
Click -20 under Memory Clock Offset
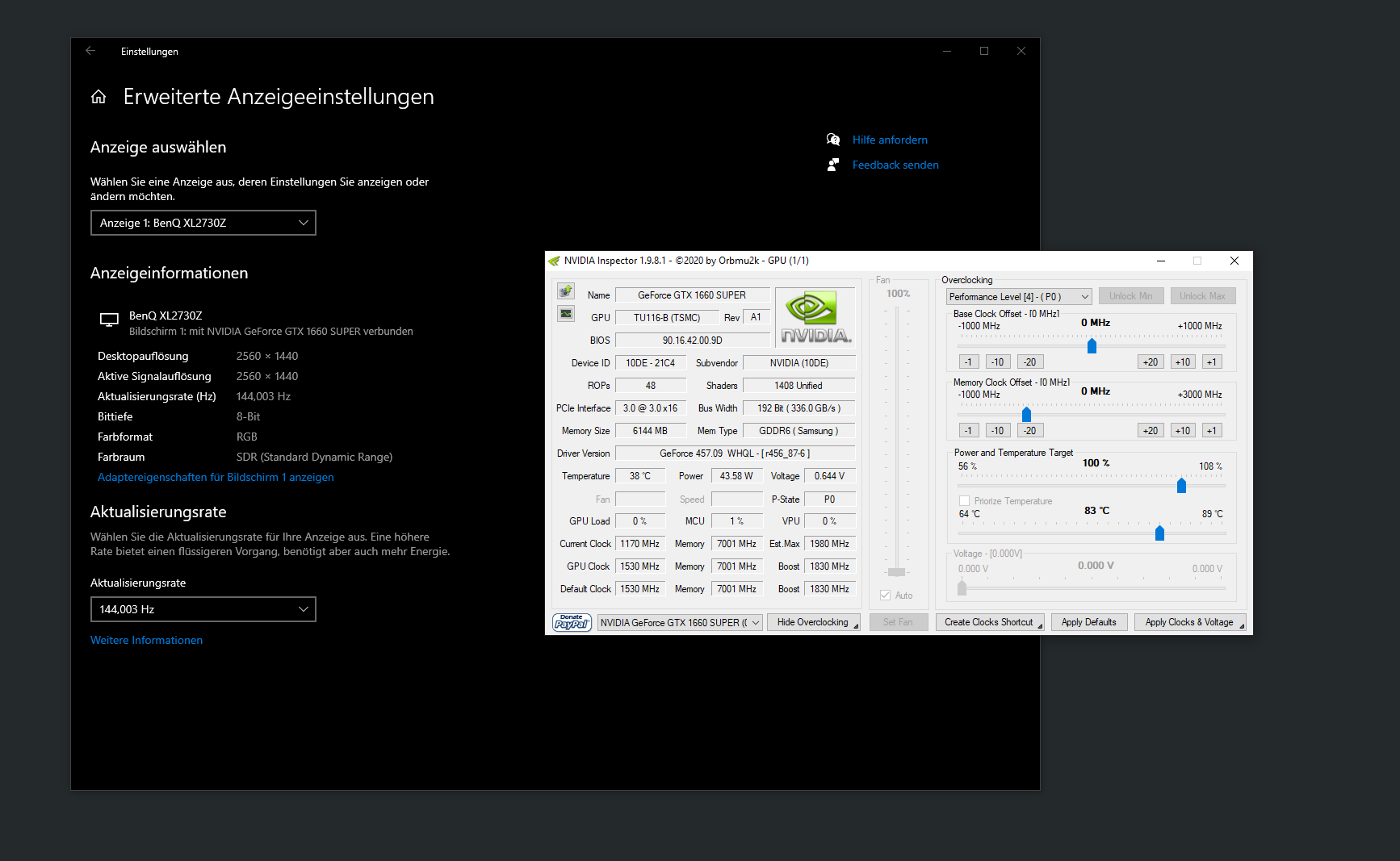coord(1030,430)
